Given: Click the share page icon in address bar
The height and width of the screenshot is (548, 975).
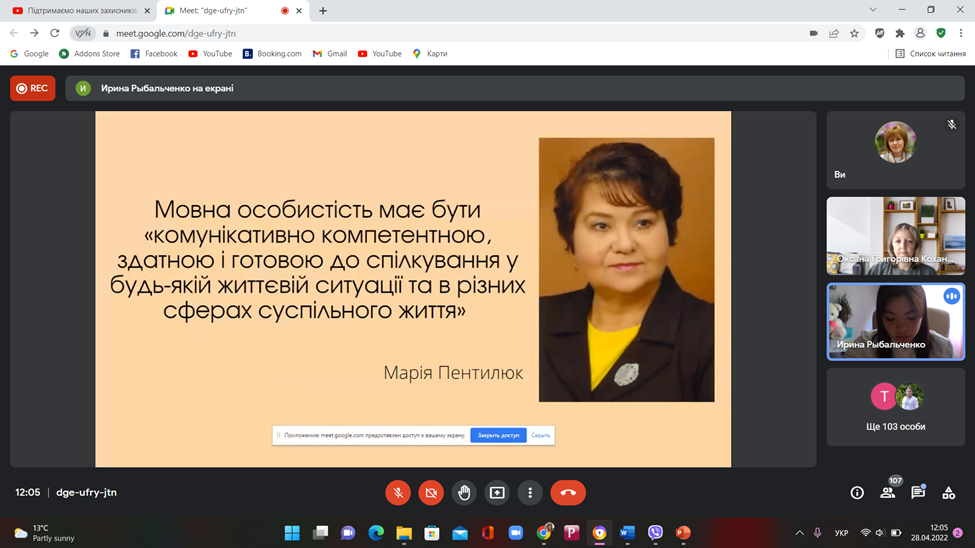Looking at the screenshot, I should 834,34.
